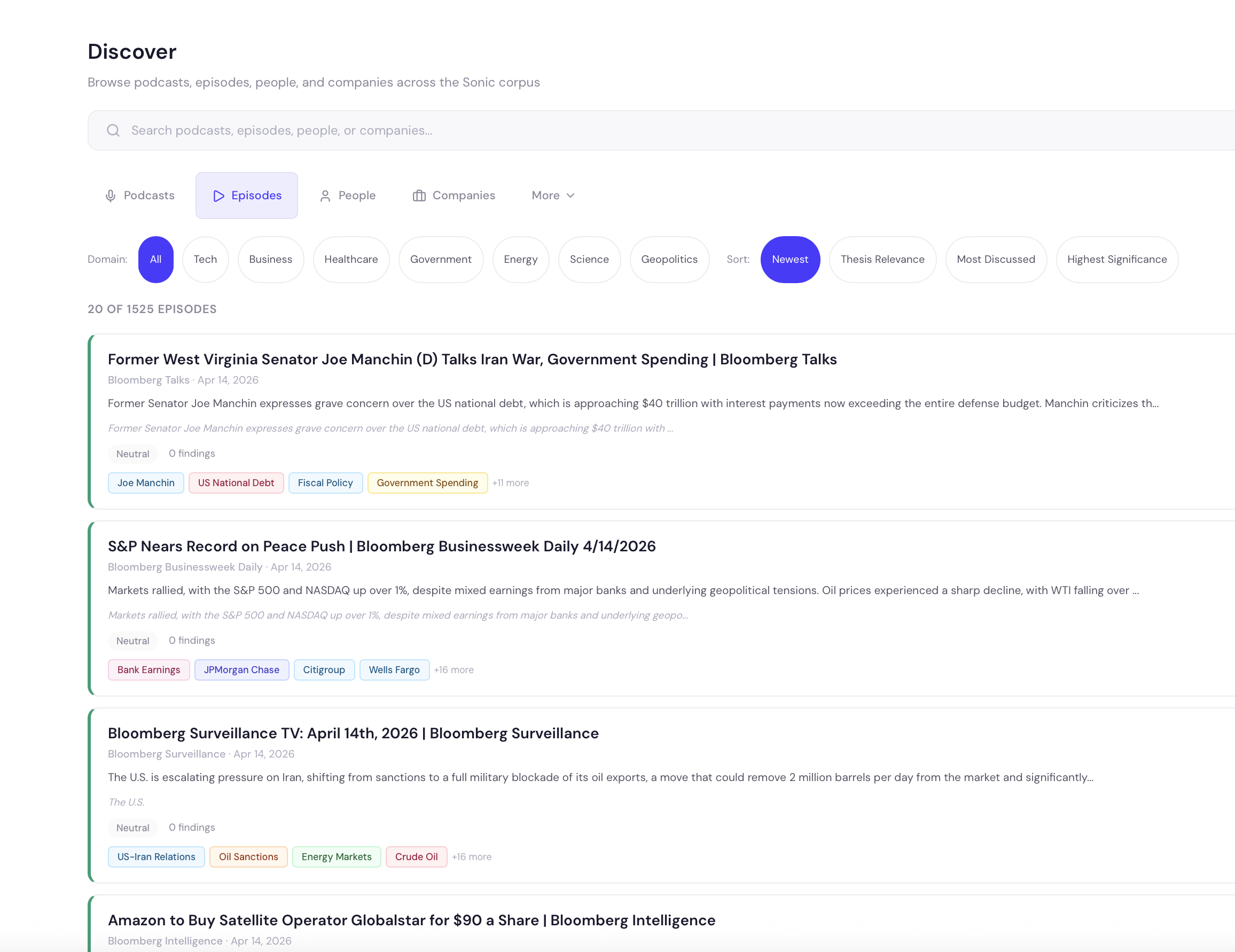The height and width of the screenshot is (952, 1235).
Task: Click "Bloomberg Intelligence · Apr 14, 2026" text
Action: tap(200, 941)
